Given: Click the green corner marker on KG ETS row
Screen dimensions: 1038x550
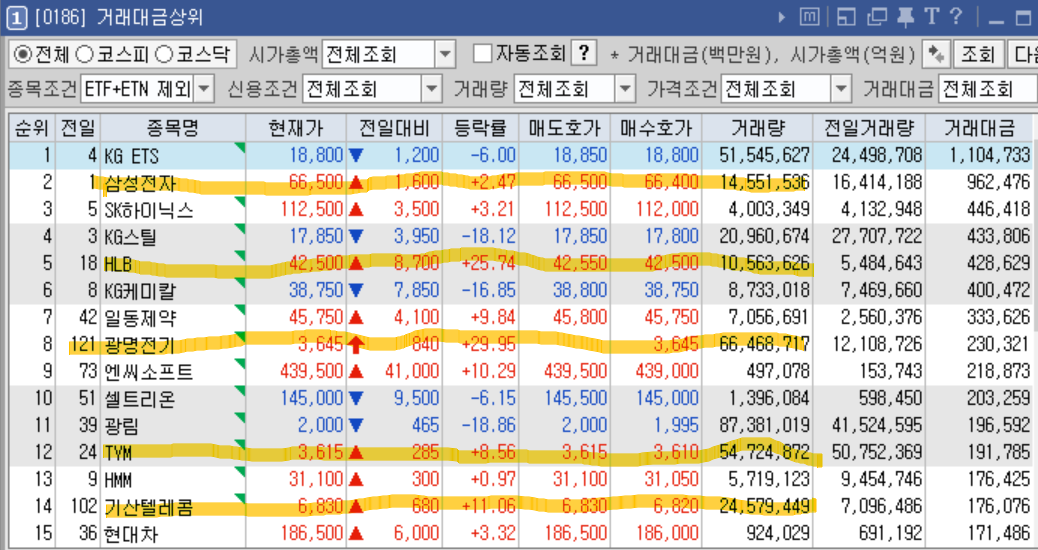Looking at the screenshot, I should point(240,148).
